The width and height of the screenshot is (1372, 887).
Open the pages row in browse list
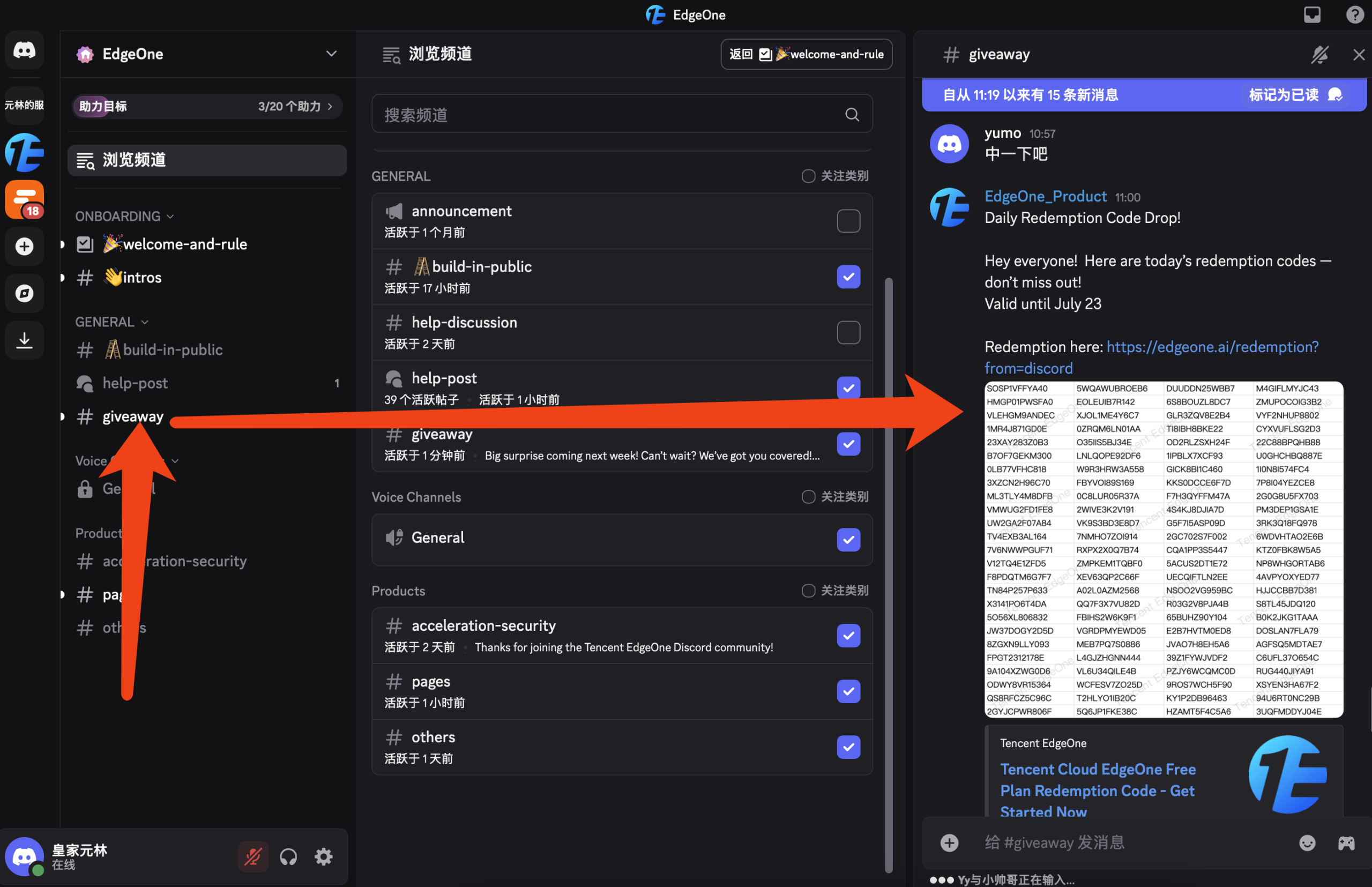click(622, 691)
